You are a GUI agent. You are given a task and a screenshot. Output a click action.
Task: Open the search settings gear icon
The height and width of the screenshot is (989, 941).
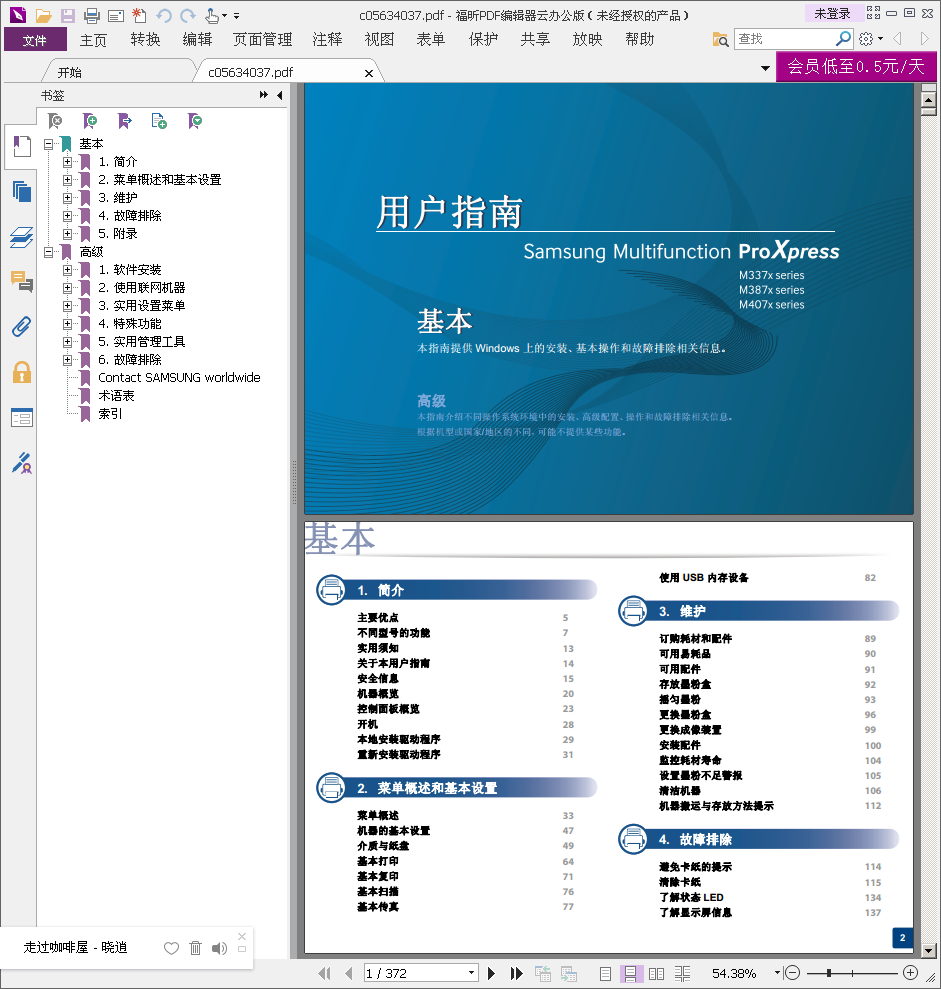click(866, 39)
